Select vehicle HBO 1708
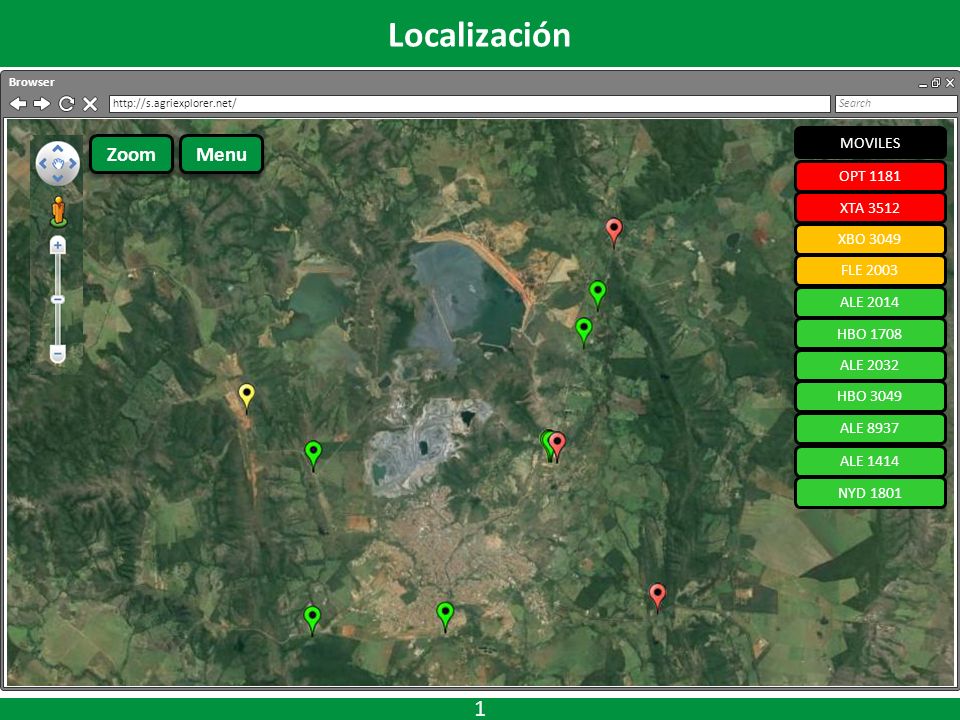This screenshot has height=720, width=960. click(870, 334)
